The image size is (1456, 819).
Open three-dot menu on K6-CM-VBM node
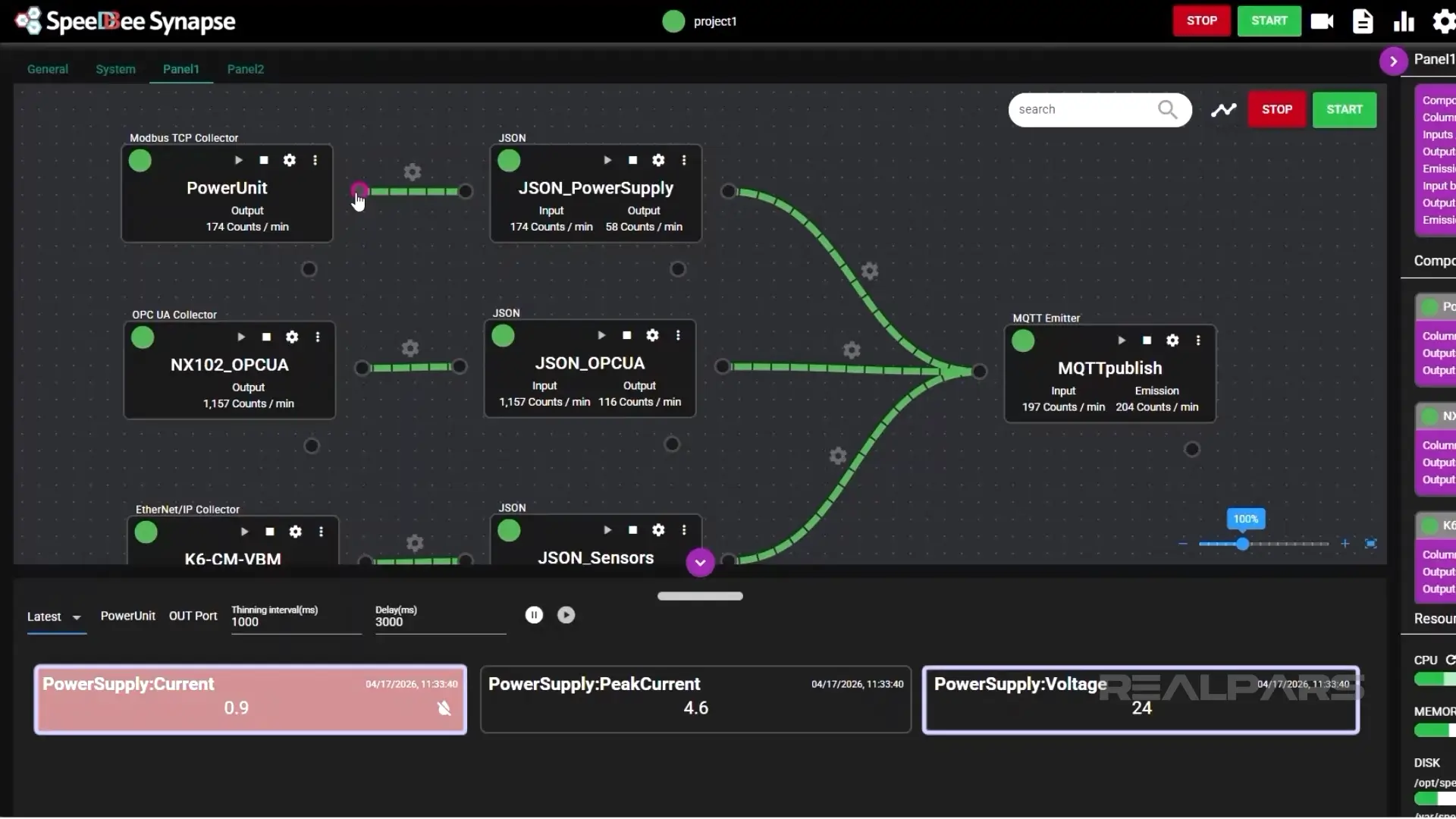(322, 532)
